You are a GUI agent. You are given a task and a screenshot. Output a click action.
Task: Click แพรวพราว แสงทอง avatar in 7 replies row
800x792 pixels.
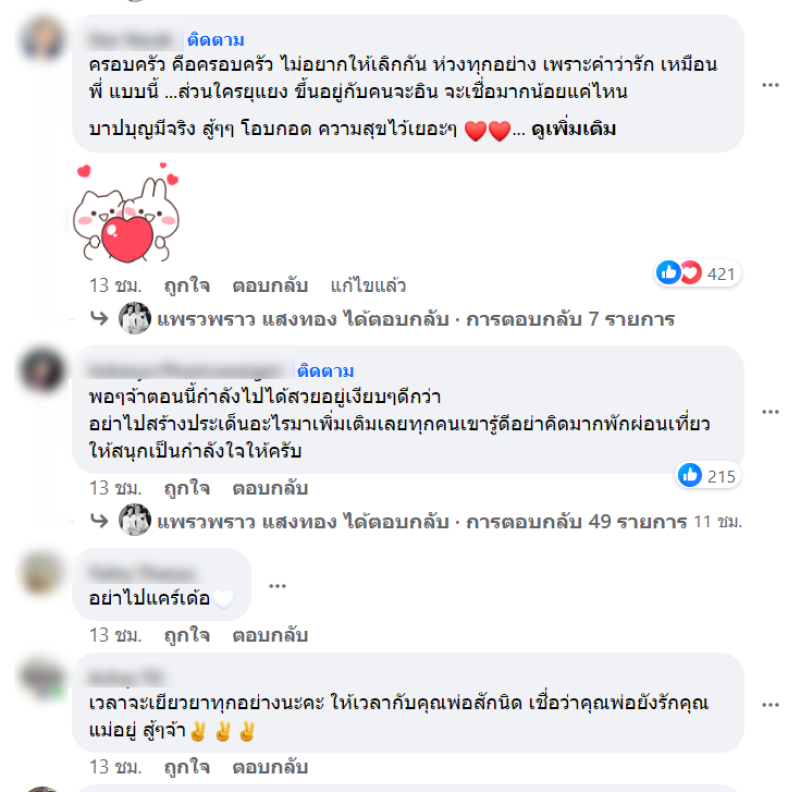pyautogui.click(x=135, y=318)
